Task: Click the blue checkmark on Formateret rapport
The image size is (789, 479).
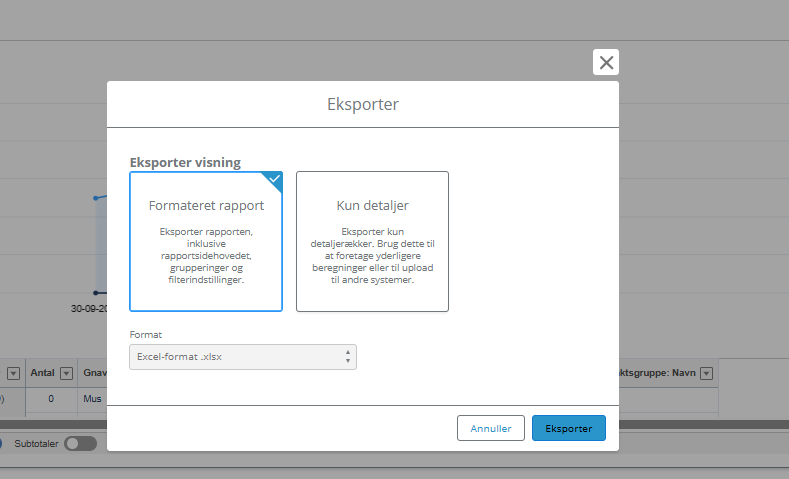Action: (274, 179)
